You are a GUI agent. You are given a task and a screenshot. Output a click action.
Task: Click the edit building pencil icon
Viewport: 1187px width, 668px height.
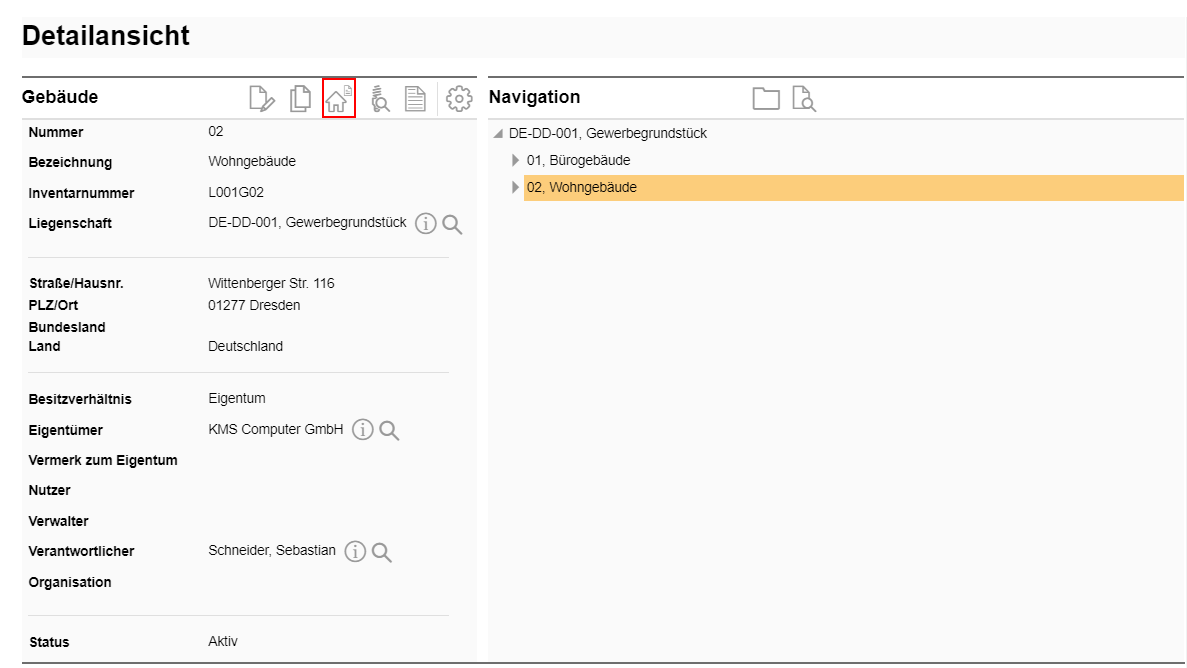point(261,98)
